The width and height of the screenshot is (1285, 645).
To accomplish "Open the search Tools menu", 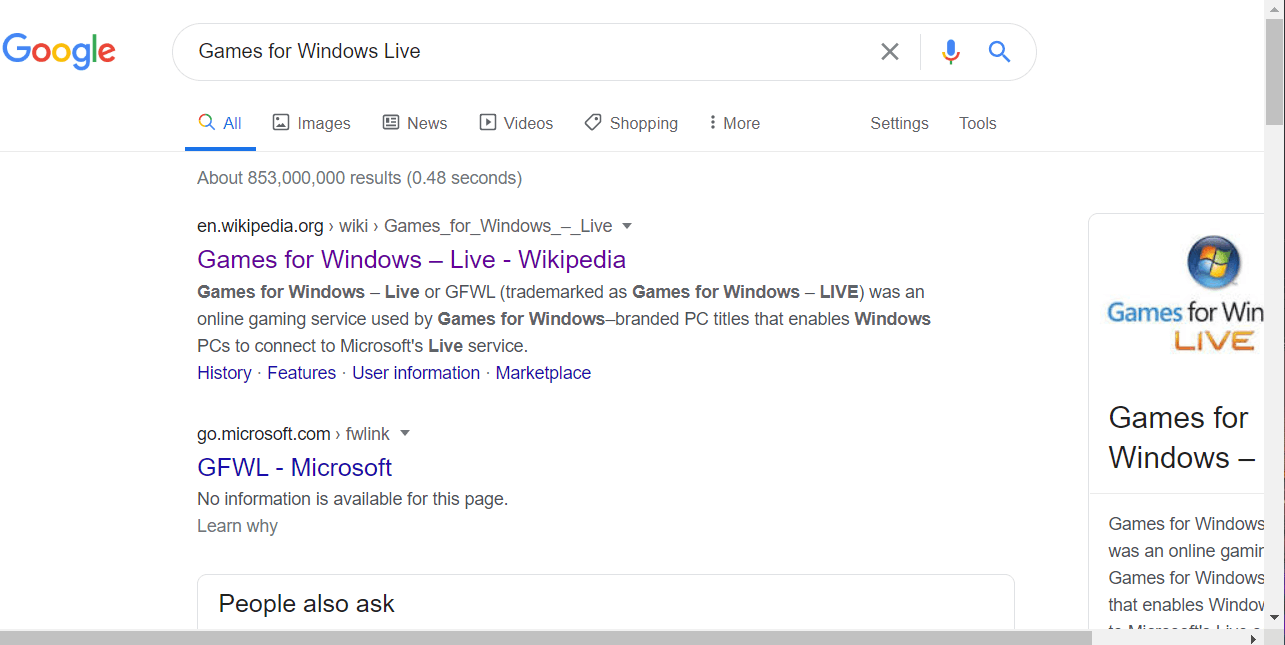I will click(x=977, y=123).
